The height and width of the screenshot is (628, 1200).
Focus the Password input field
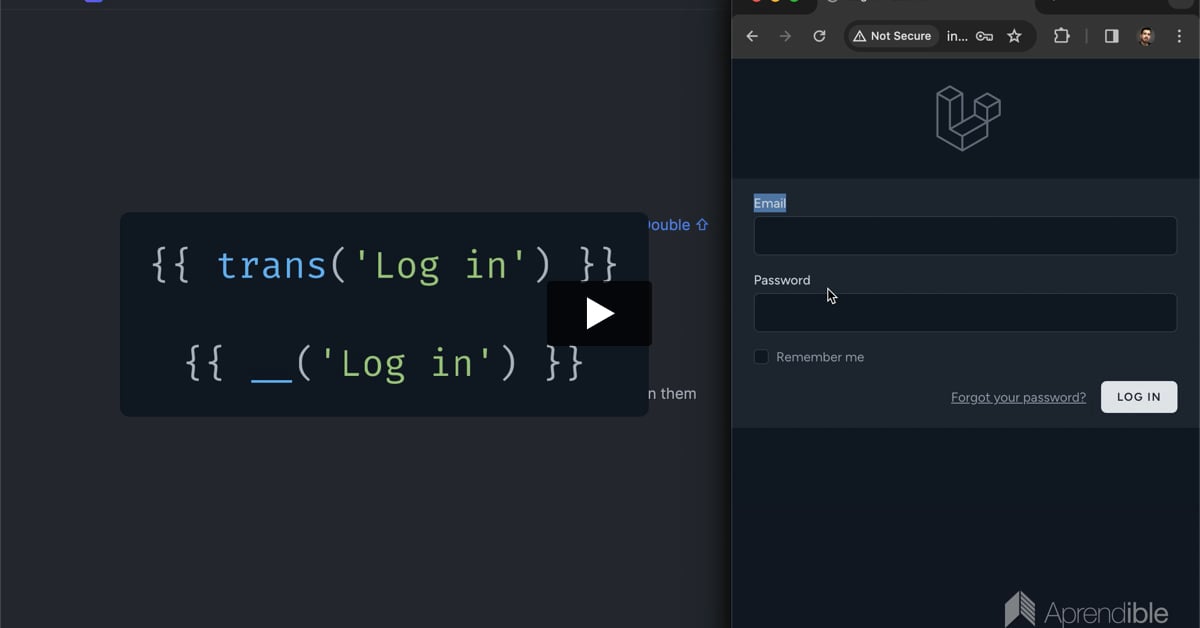coord(965,312)
